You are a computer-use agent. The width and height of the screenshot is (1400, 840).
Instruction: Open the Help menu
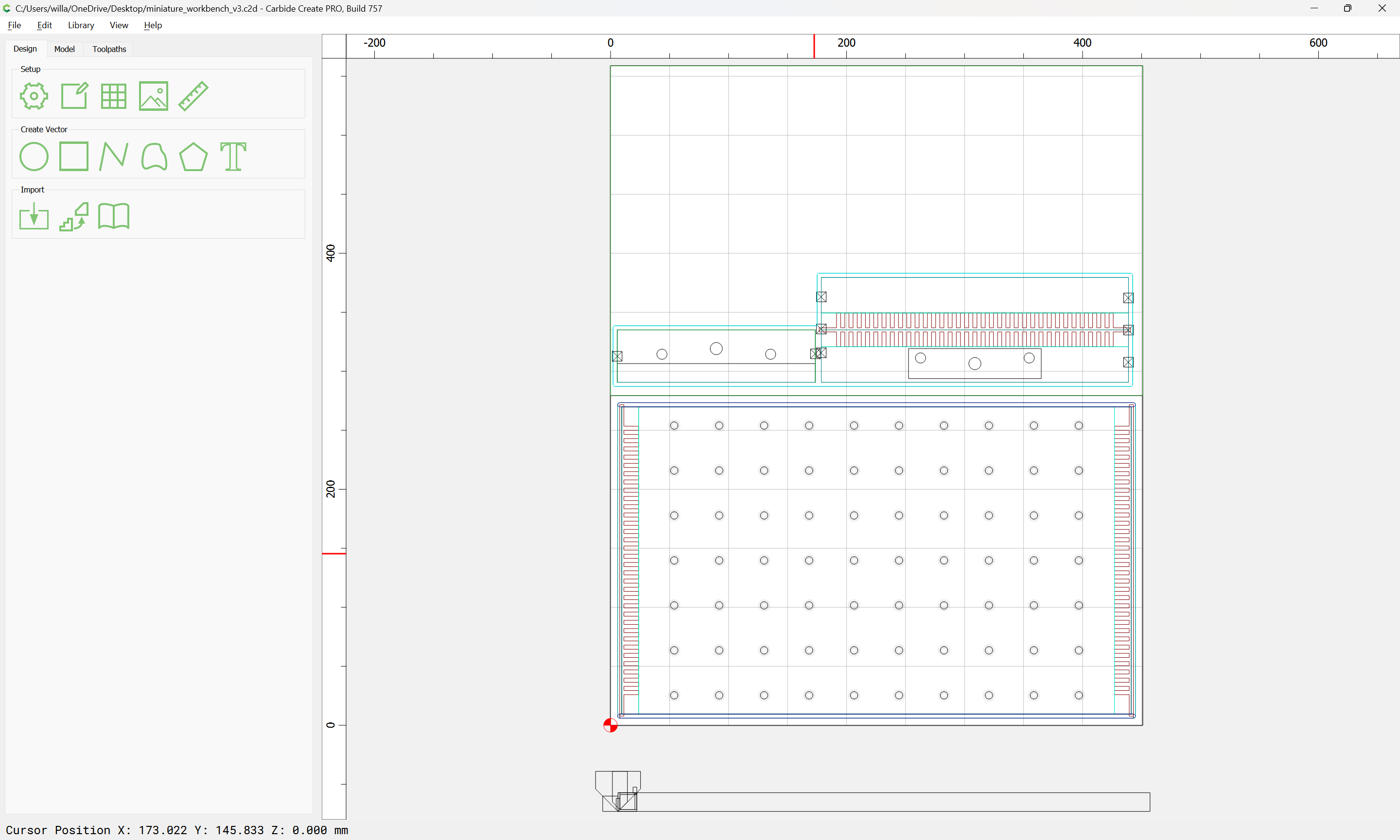pyautogui.click(x=153, y=25)
